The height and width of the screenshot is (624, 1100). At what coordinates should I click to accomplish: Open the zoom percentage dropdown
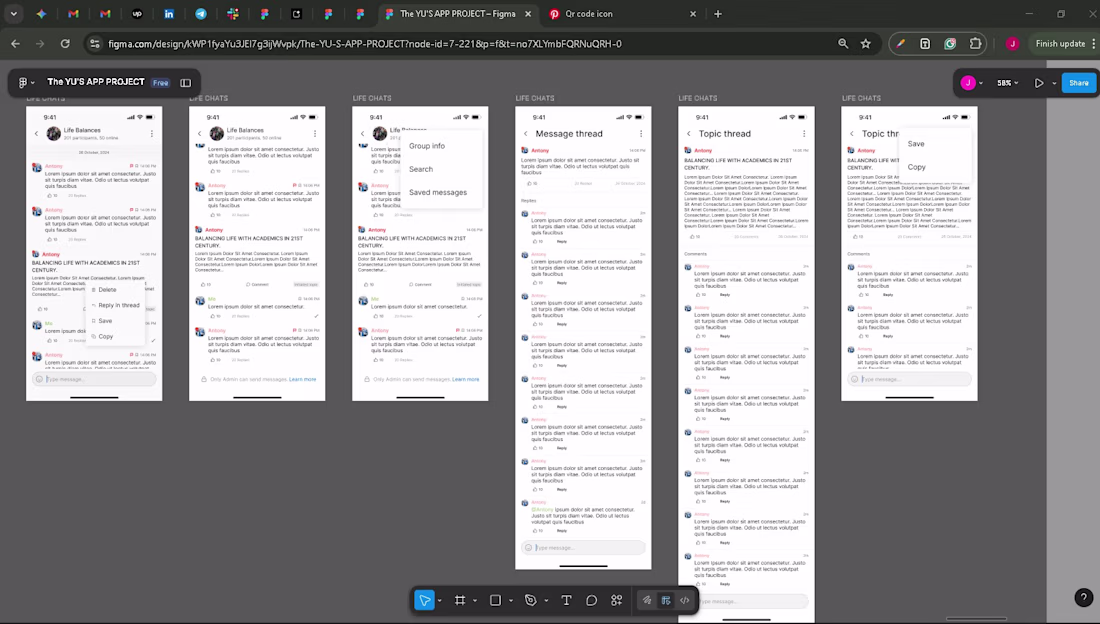click(x=1008, y=83)
